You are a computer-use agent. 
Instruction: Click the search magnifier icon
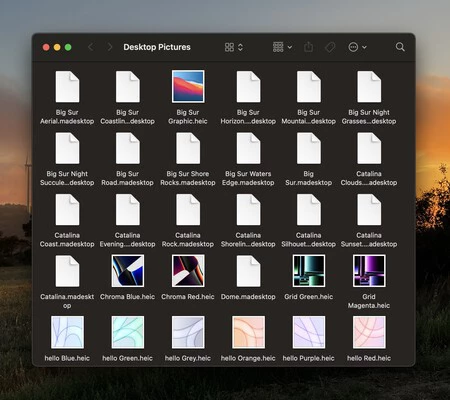coord(400,47)
